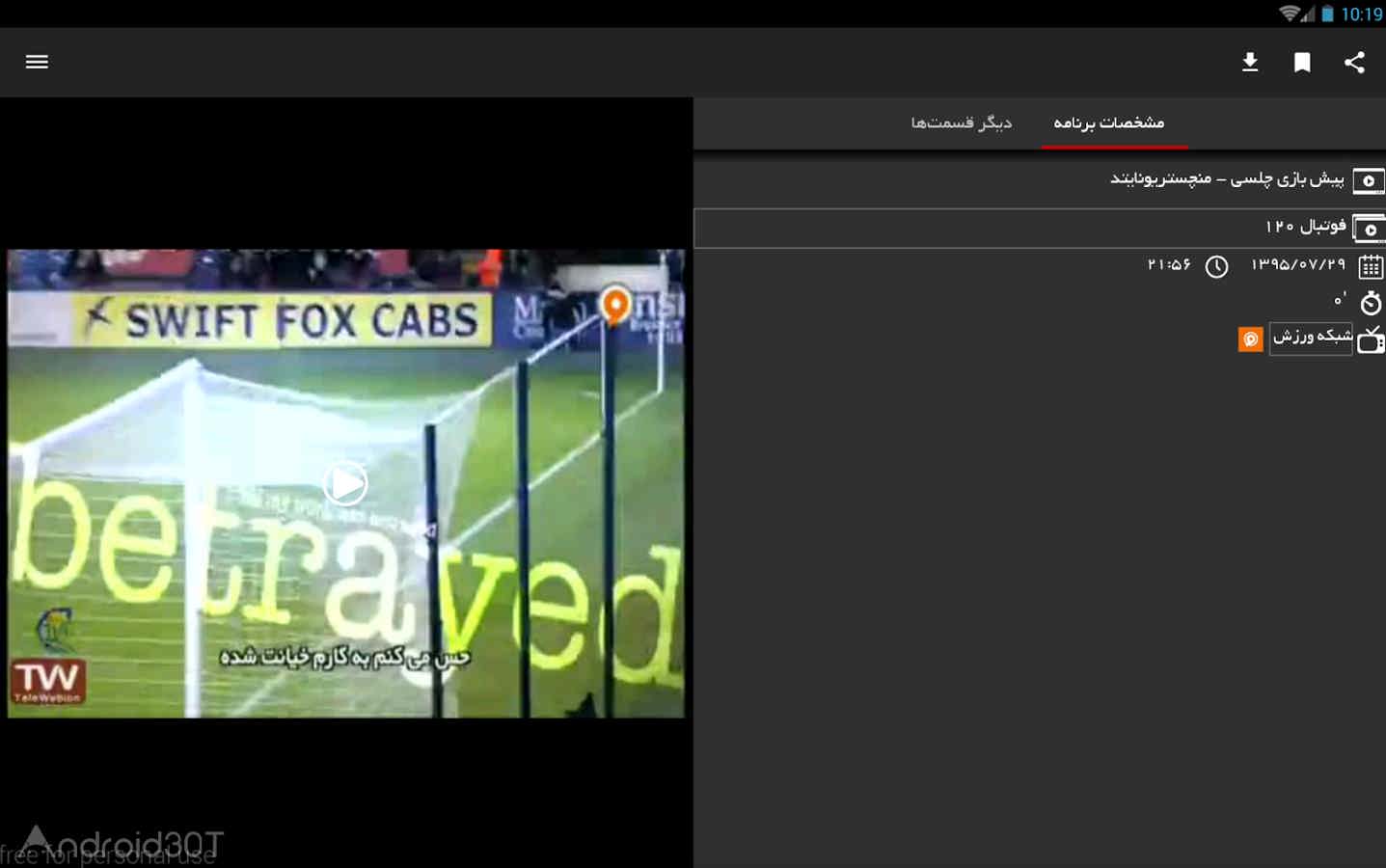
Task: Open the فوتبال ۱۲۰ program row
Action: (x=1040, y=229)
